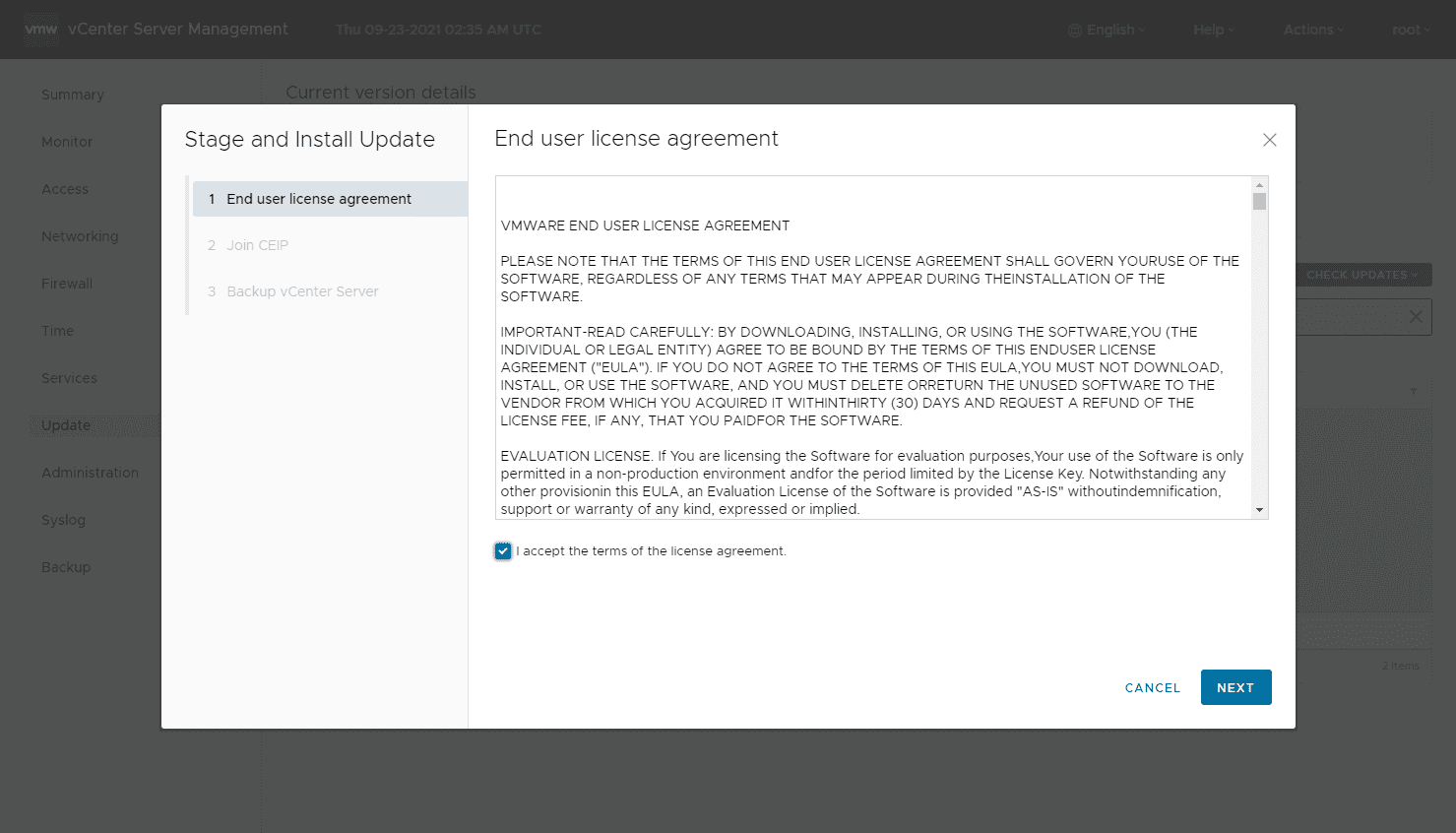The width and height of the screenshot is (1456, 833).
Task: Open the Actions dropdown
Action: click(1312, 30)
